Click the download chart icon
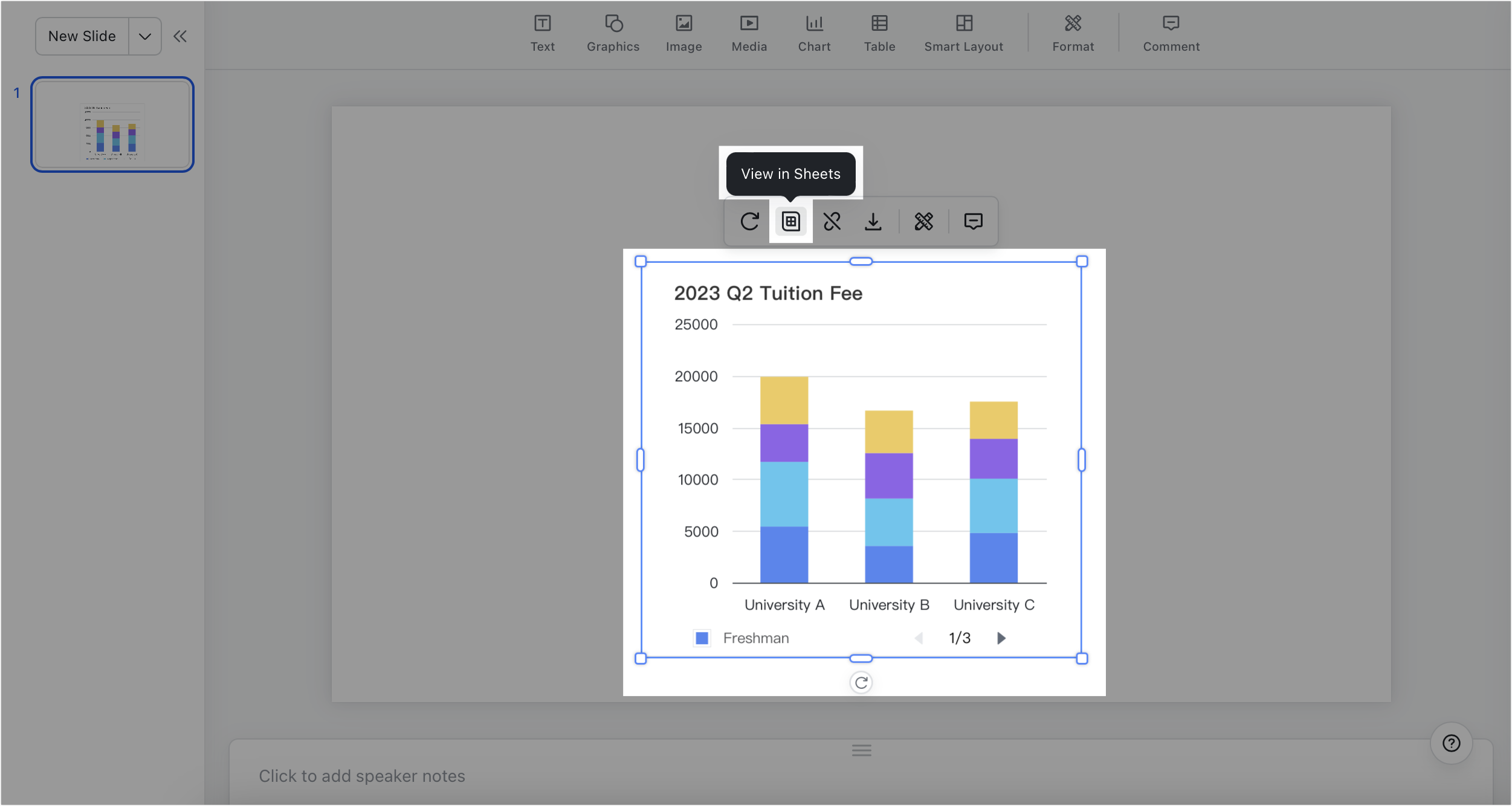 click(873, 222)
